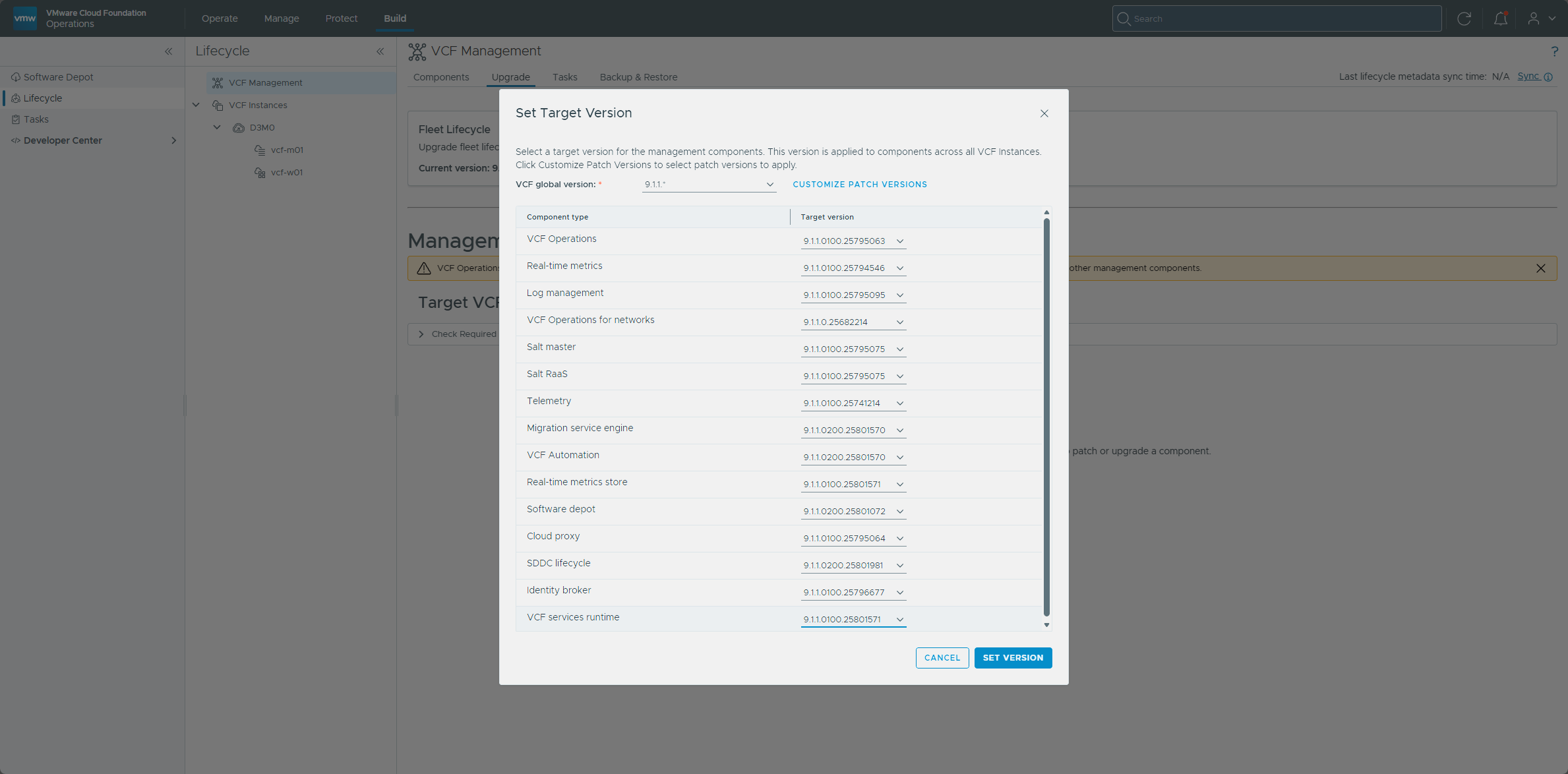Collapse the left navigation sidebar

(169, 51)
